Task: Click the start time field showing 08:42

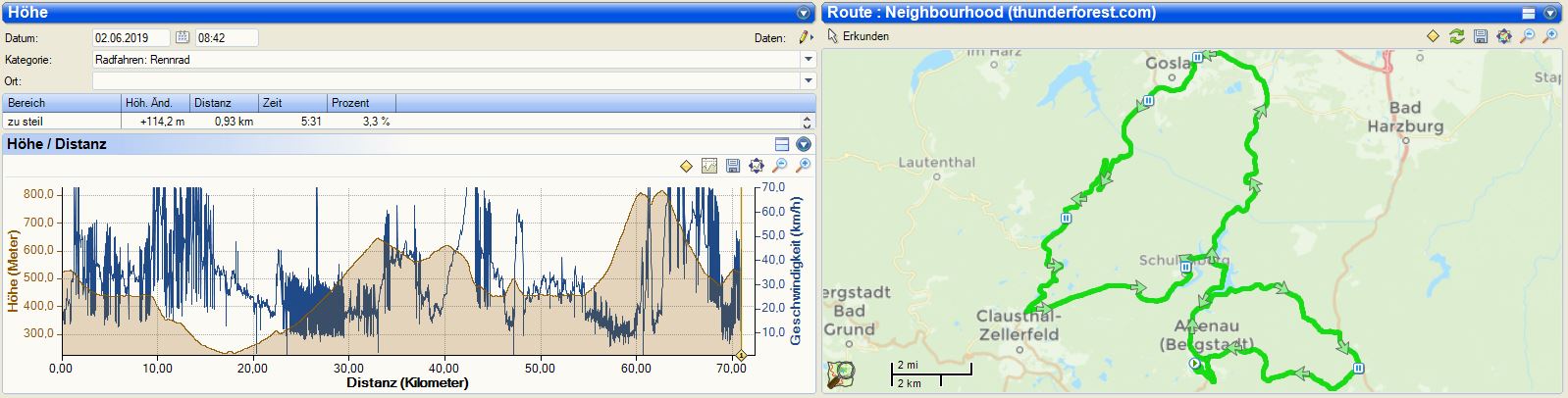Action: 226,37
